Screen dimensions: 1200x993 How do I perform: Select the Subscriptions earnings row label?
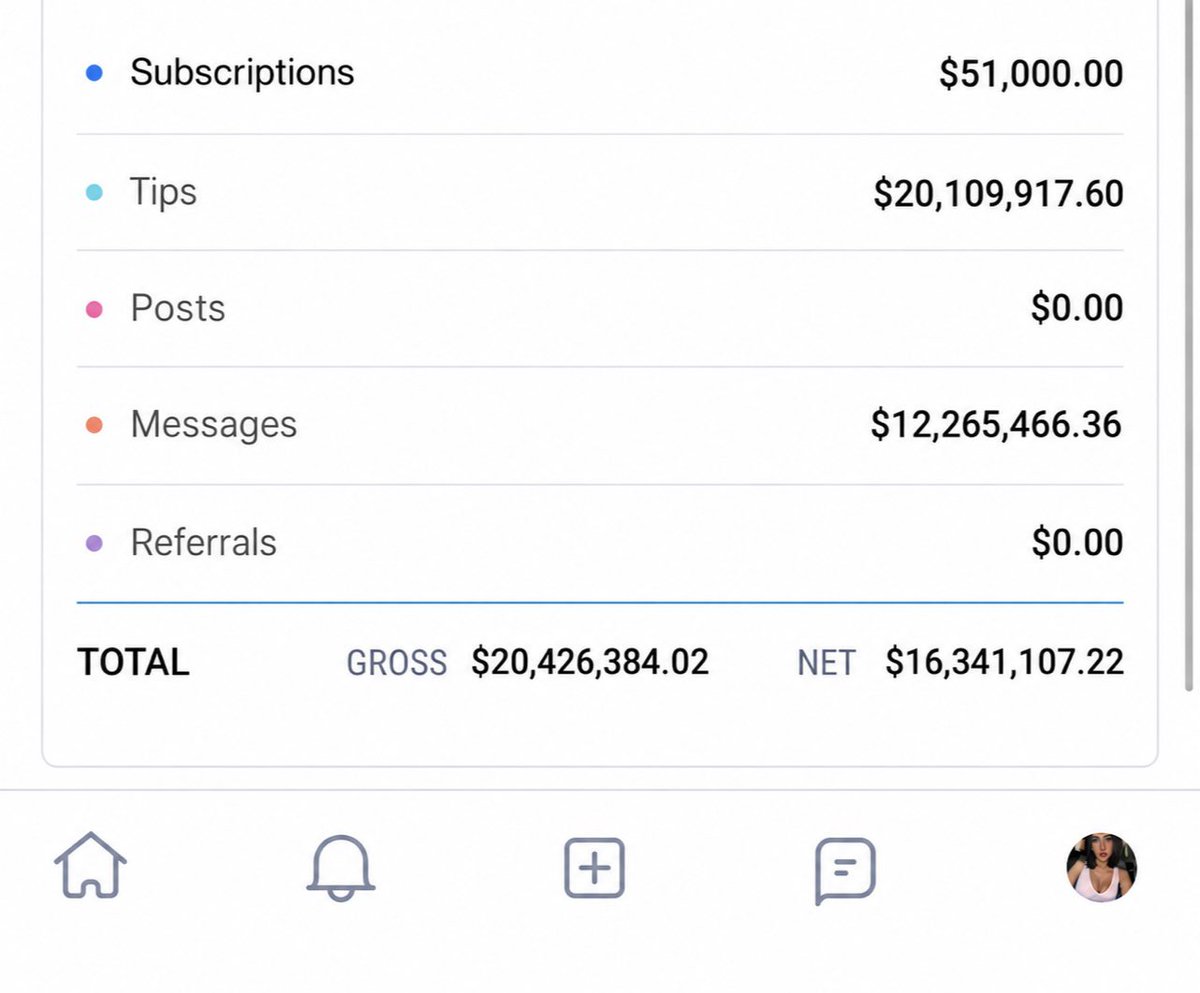[x=242, y=73]
